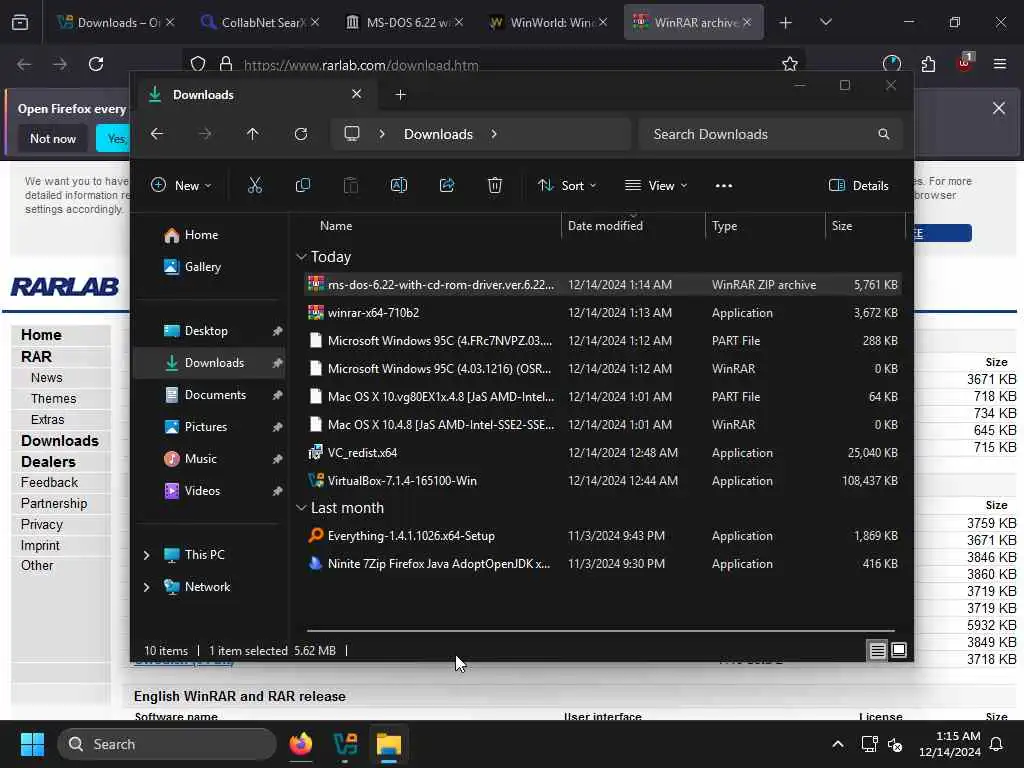1024x768 pixels.
Task: Click the Windows taskbar Search box
Action: point(167,744)
